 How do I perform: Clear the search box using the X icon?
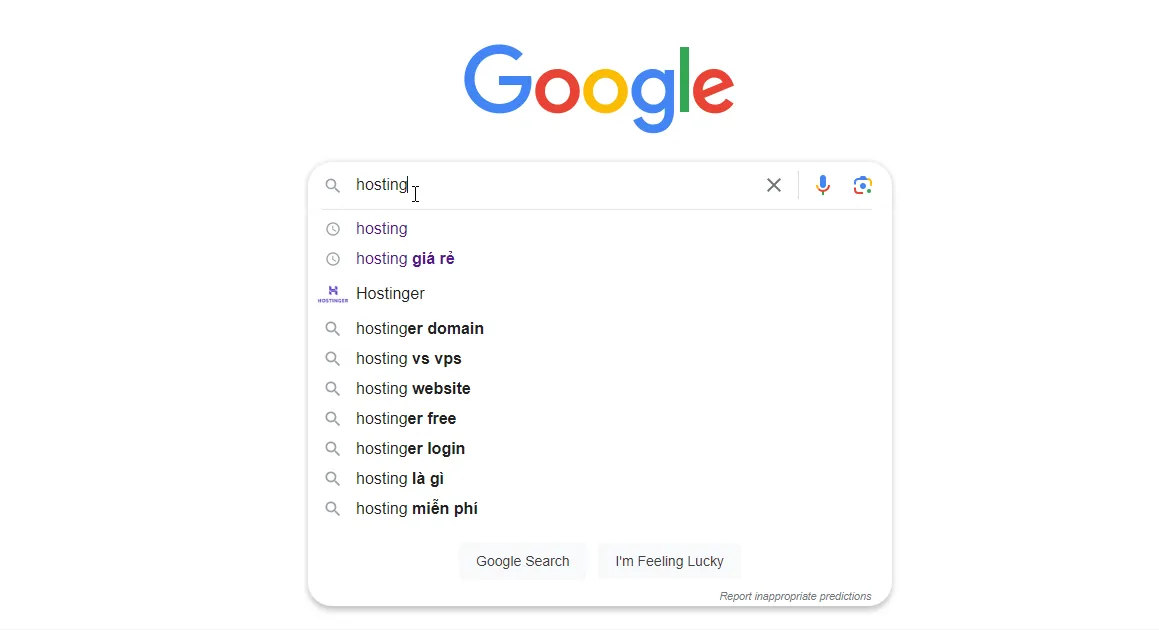pyautogui.click(x=773, y=185)
